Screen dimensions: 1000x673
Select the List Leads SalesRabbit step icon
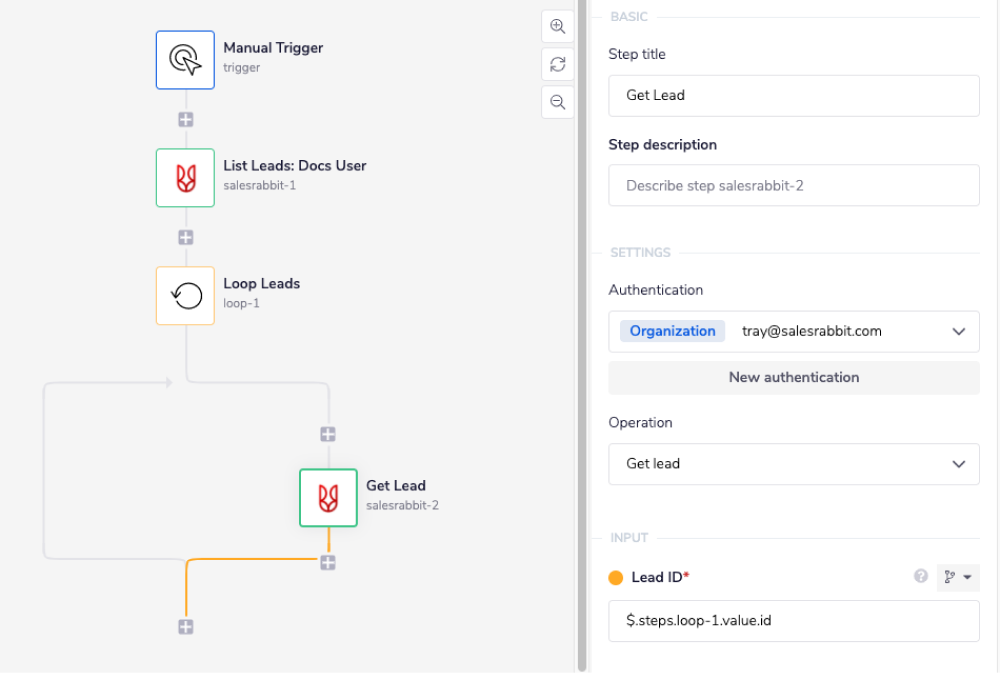[185, 178]
